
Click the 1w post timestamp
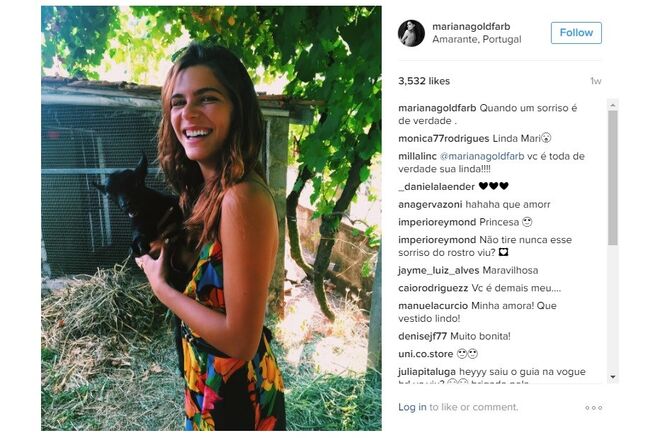(596, 81)
